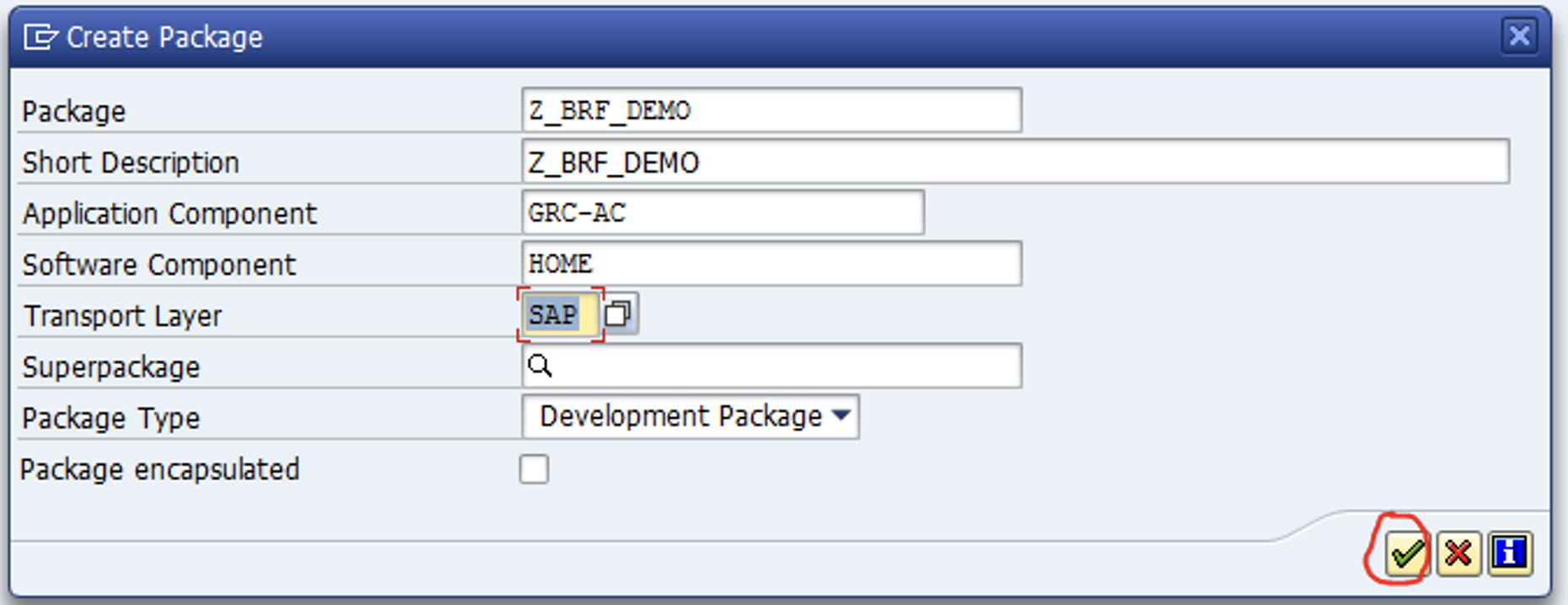Open the blue information icon
The height and width of the screenshot is (605, 1568).
click(1510, 554)
